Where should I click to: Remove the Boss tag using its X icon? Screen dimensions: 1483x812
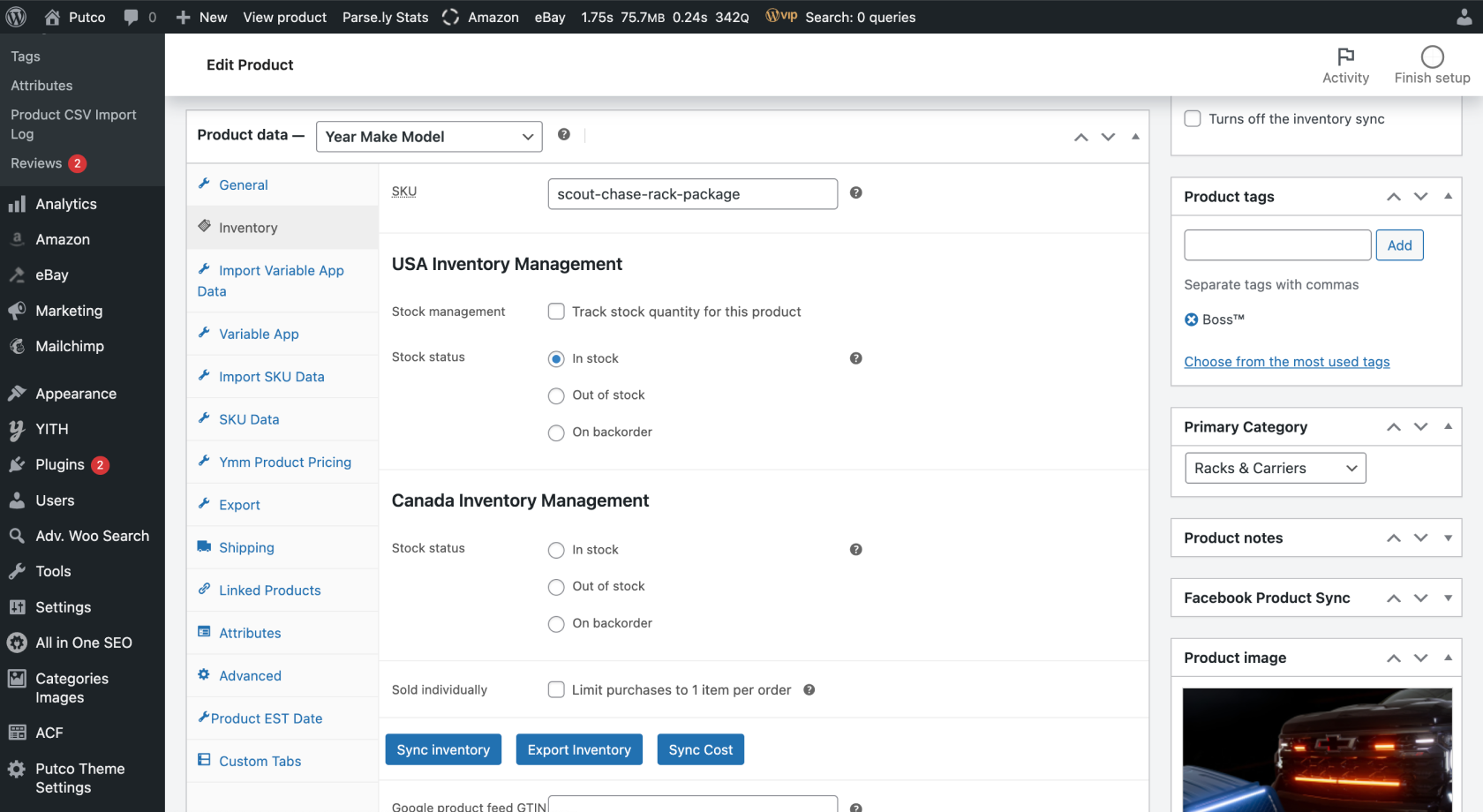tap(1192, 320)
